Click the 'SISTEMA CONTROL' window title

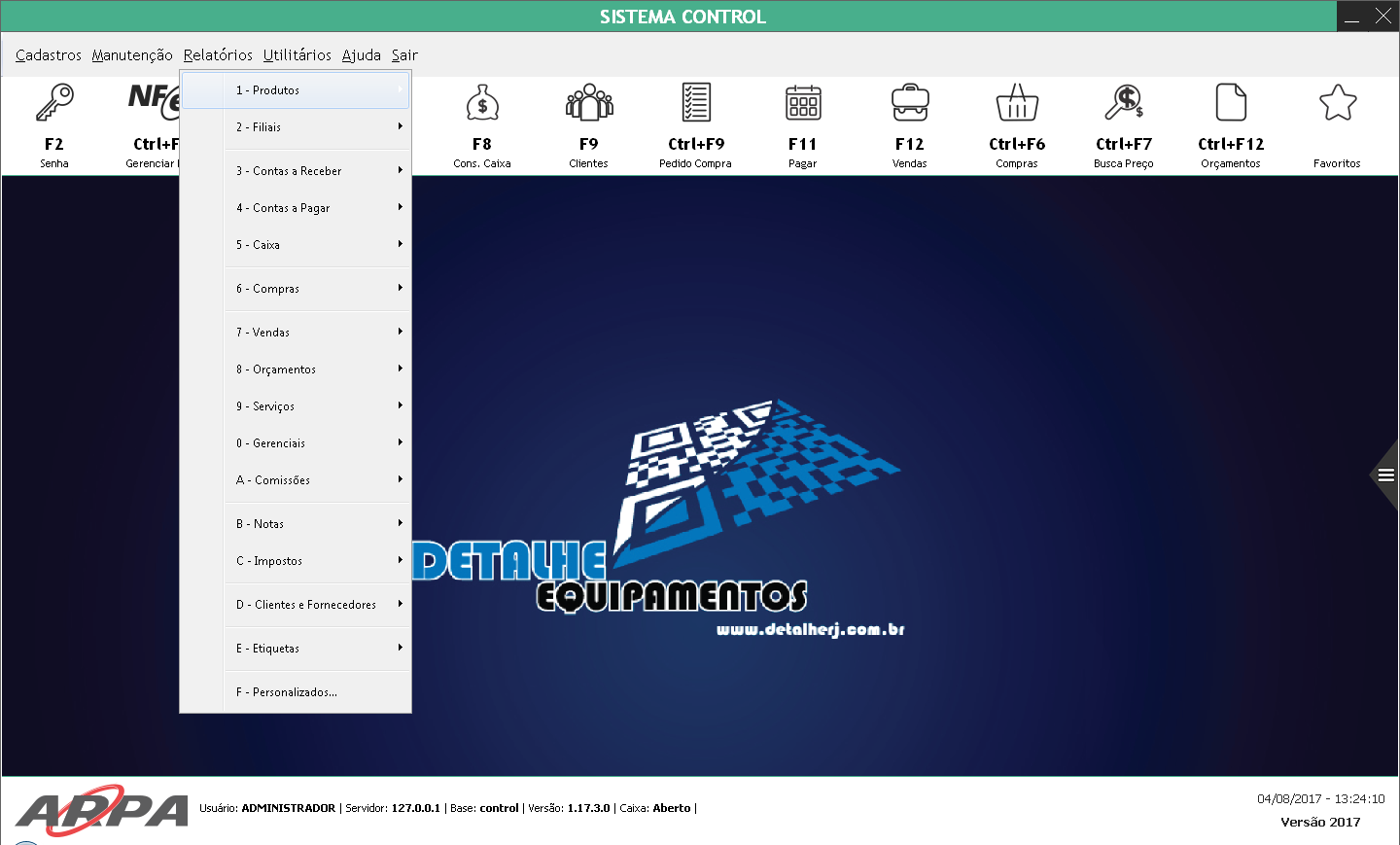click(x=682, y=17)
